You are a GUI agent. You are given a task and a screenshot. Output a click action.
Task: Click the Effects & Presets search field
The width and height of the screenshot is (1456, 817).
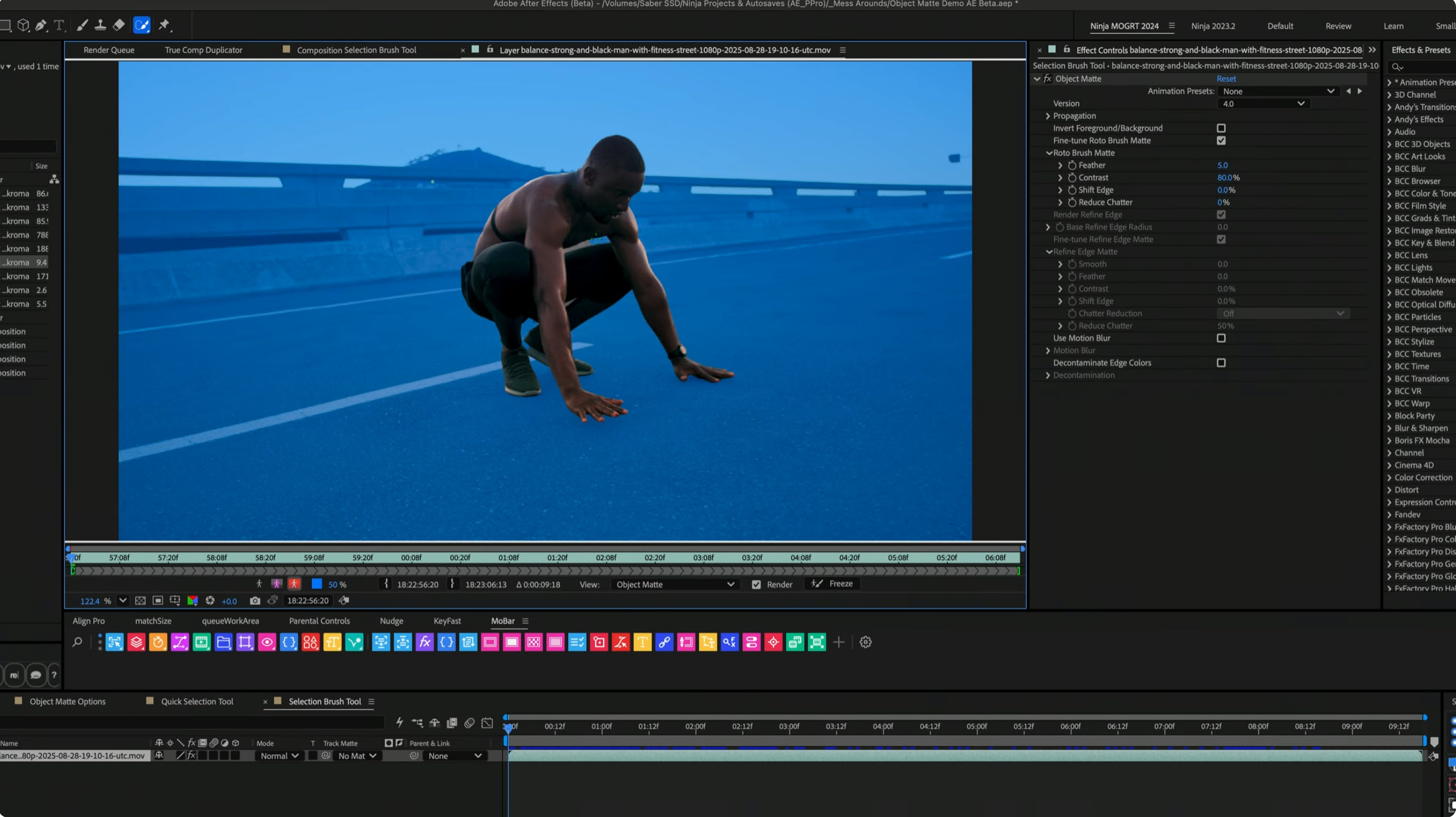(x=1424, y=67)
